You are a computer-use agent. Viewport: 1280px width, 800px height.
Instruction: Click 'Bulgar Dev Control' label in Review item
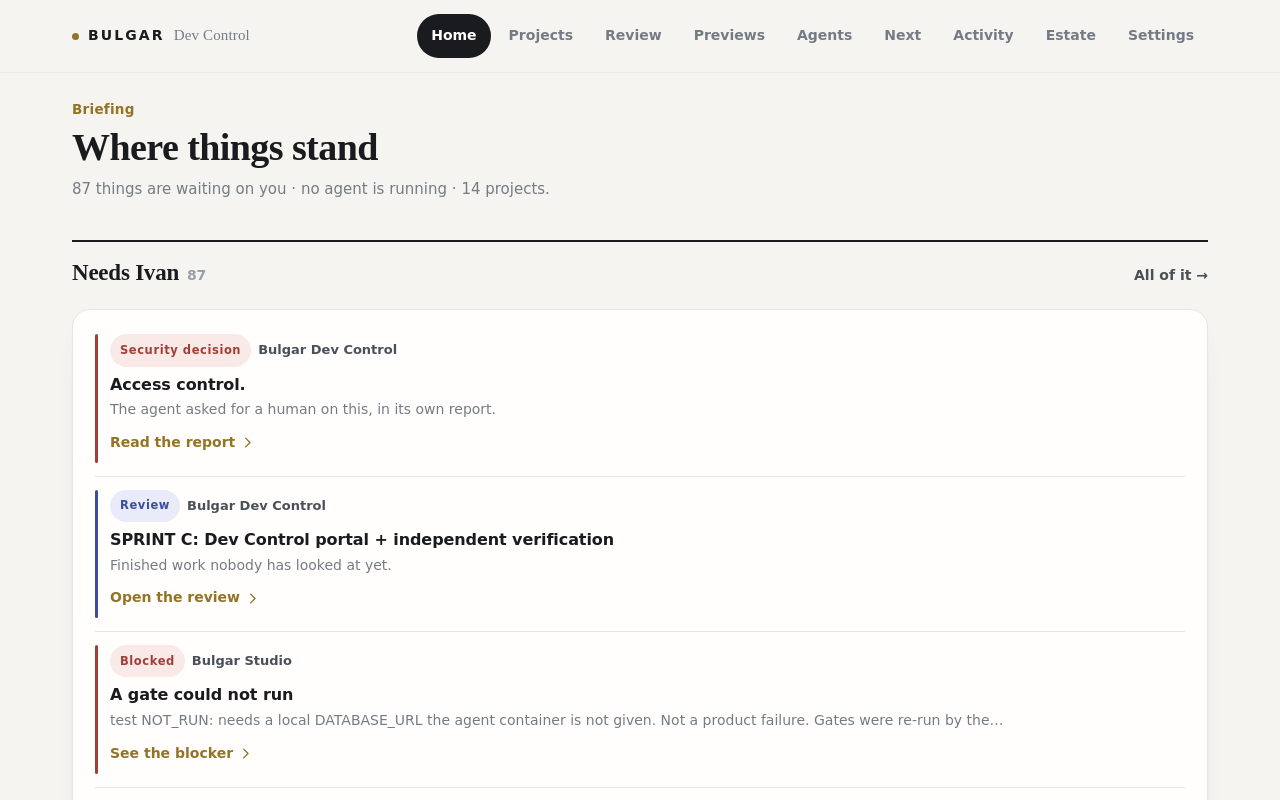coord(257,506)
